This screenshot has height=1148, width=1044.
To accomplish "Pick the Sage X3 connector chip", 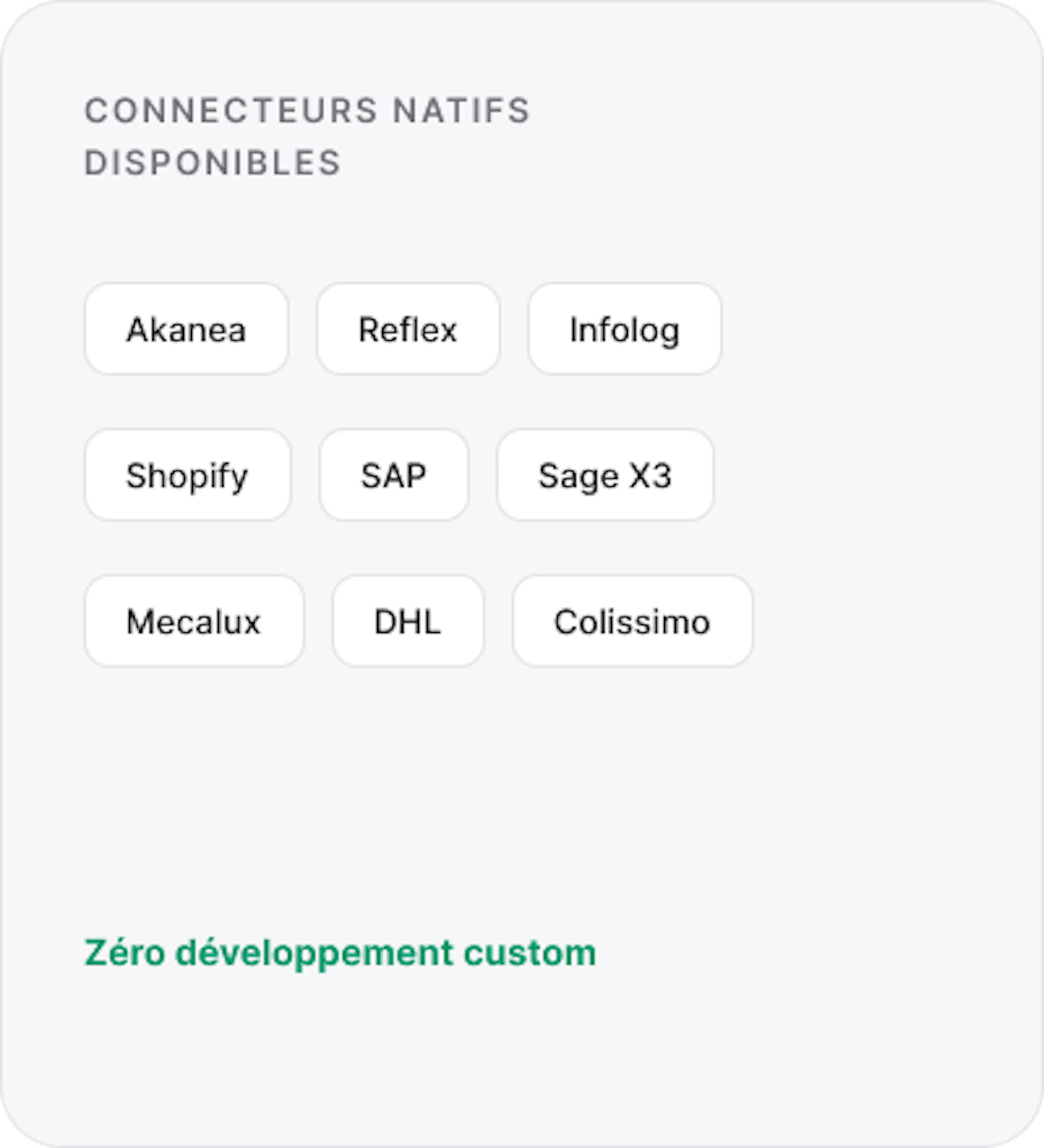I will pyautogui.click(x=605, y=475).
